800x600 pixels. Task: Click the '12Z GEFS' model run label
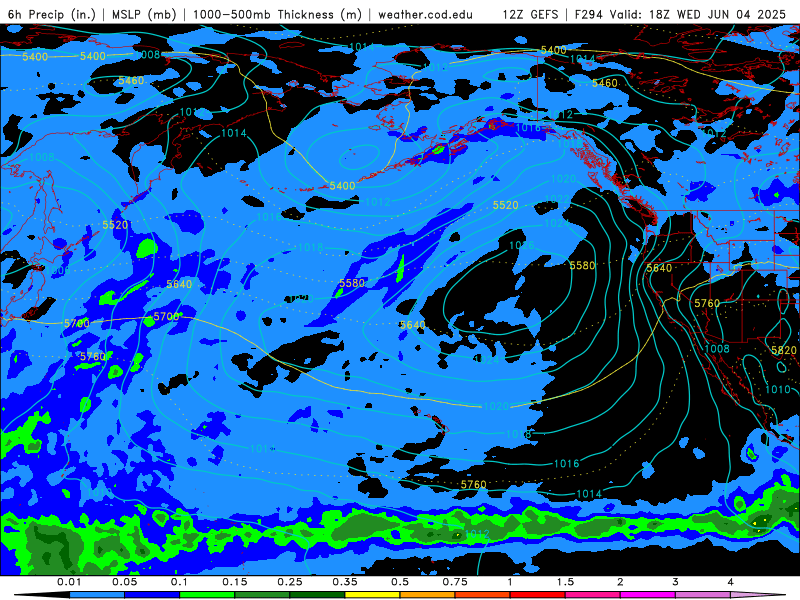click(x=530, y=14)
